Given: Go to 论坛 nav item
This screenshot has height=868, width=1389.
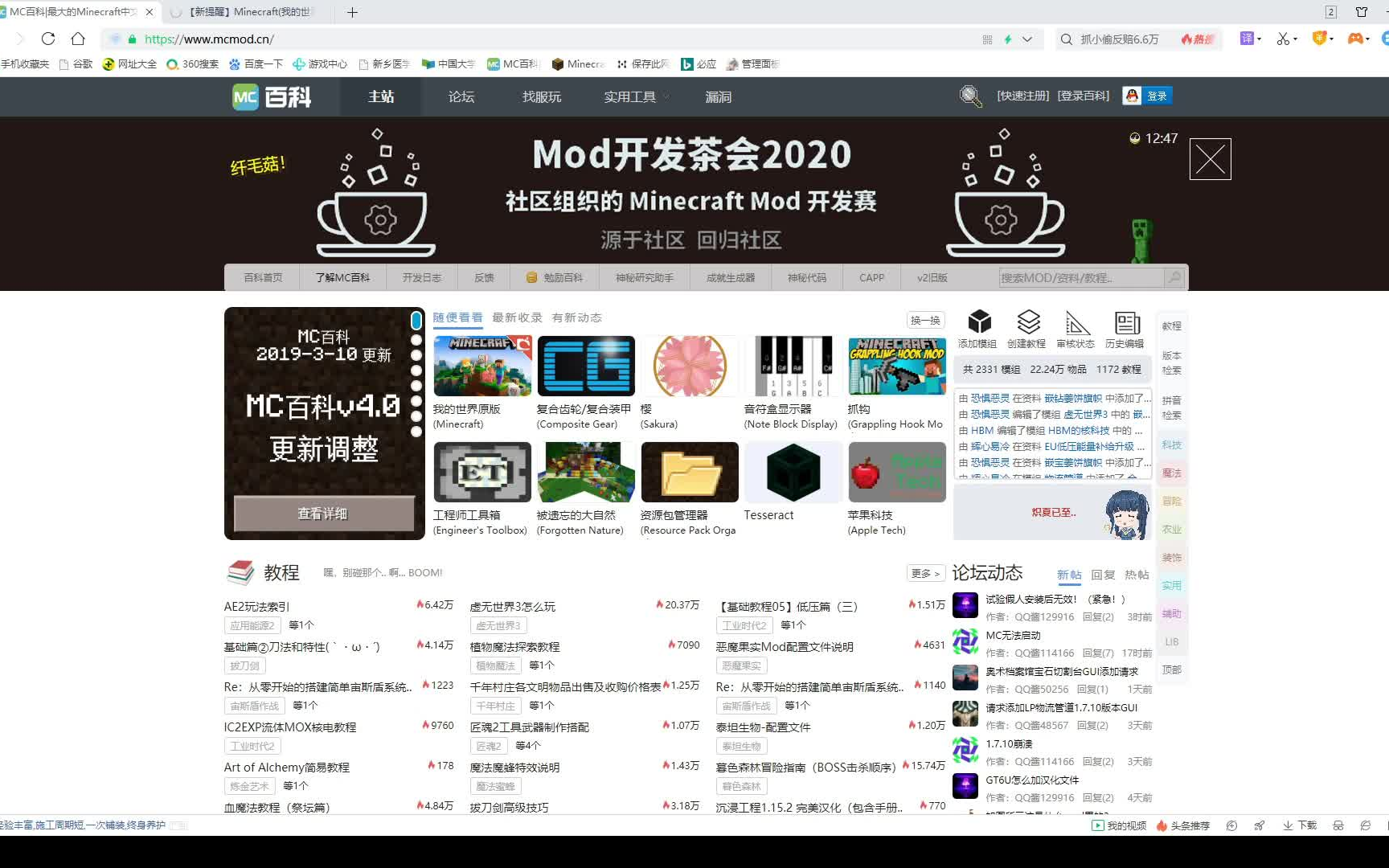Looking at the screenshot, I should [461, 97].
